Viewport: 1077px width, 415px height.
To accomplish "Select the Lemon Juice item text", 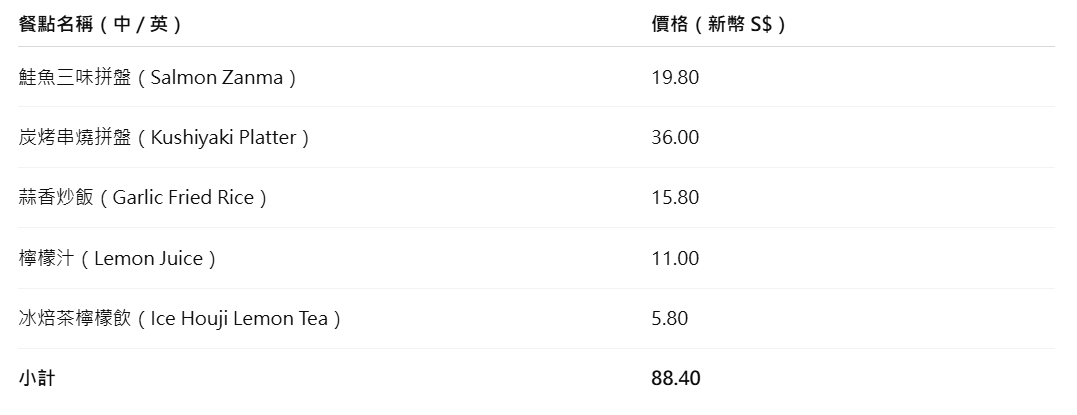I will [x=148, y=258].
